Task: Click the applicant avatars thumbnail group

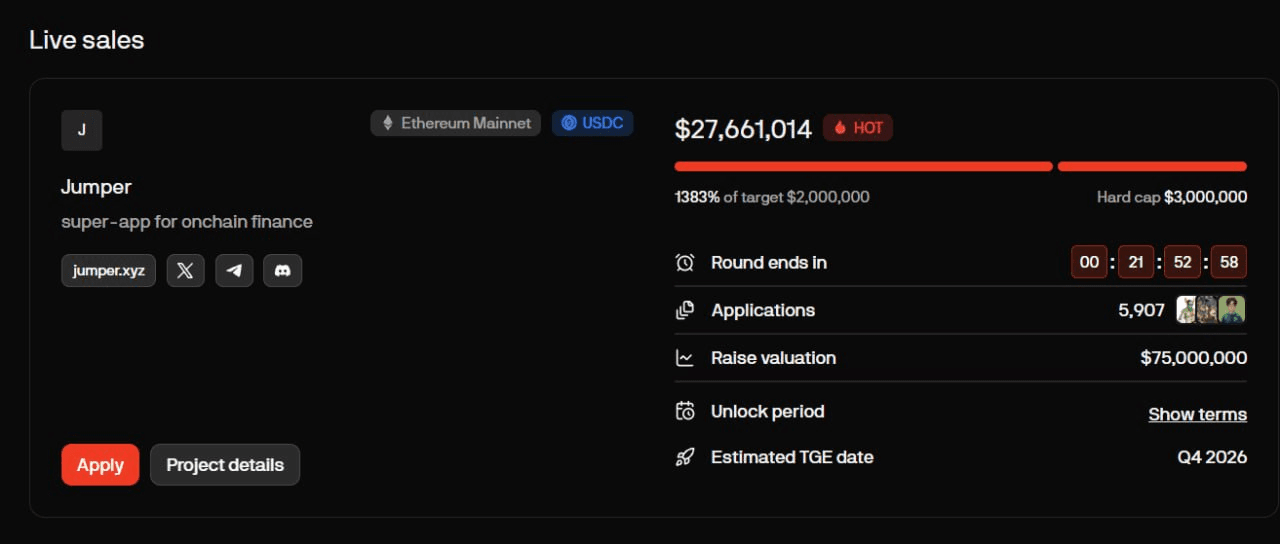Action: click(1211, 310)
